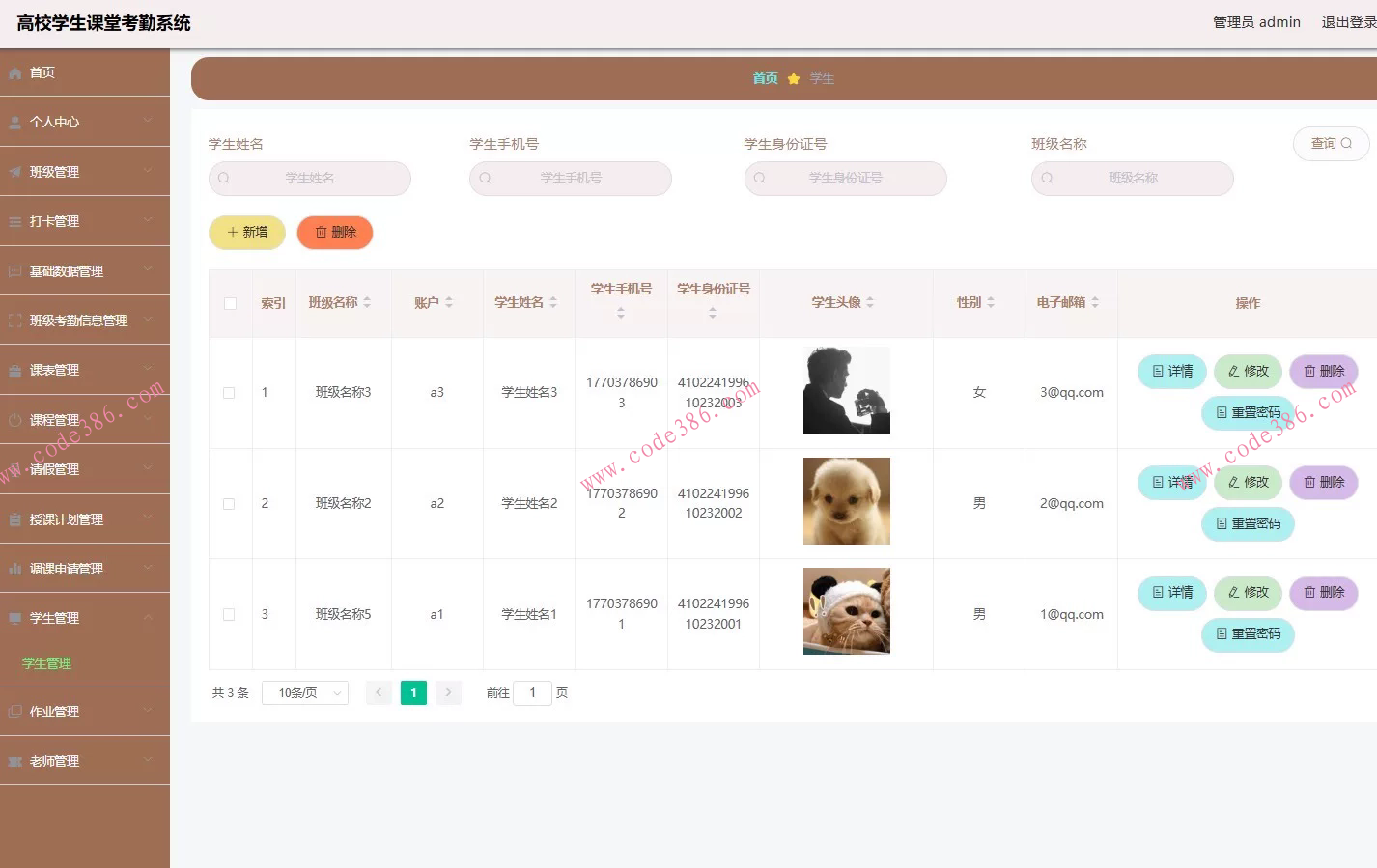Click the magnifier icon in 学生姓名 search box
The width and height of the screenshot is (1377, 868).
point(223,178)
